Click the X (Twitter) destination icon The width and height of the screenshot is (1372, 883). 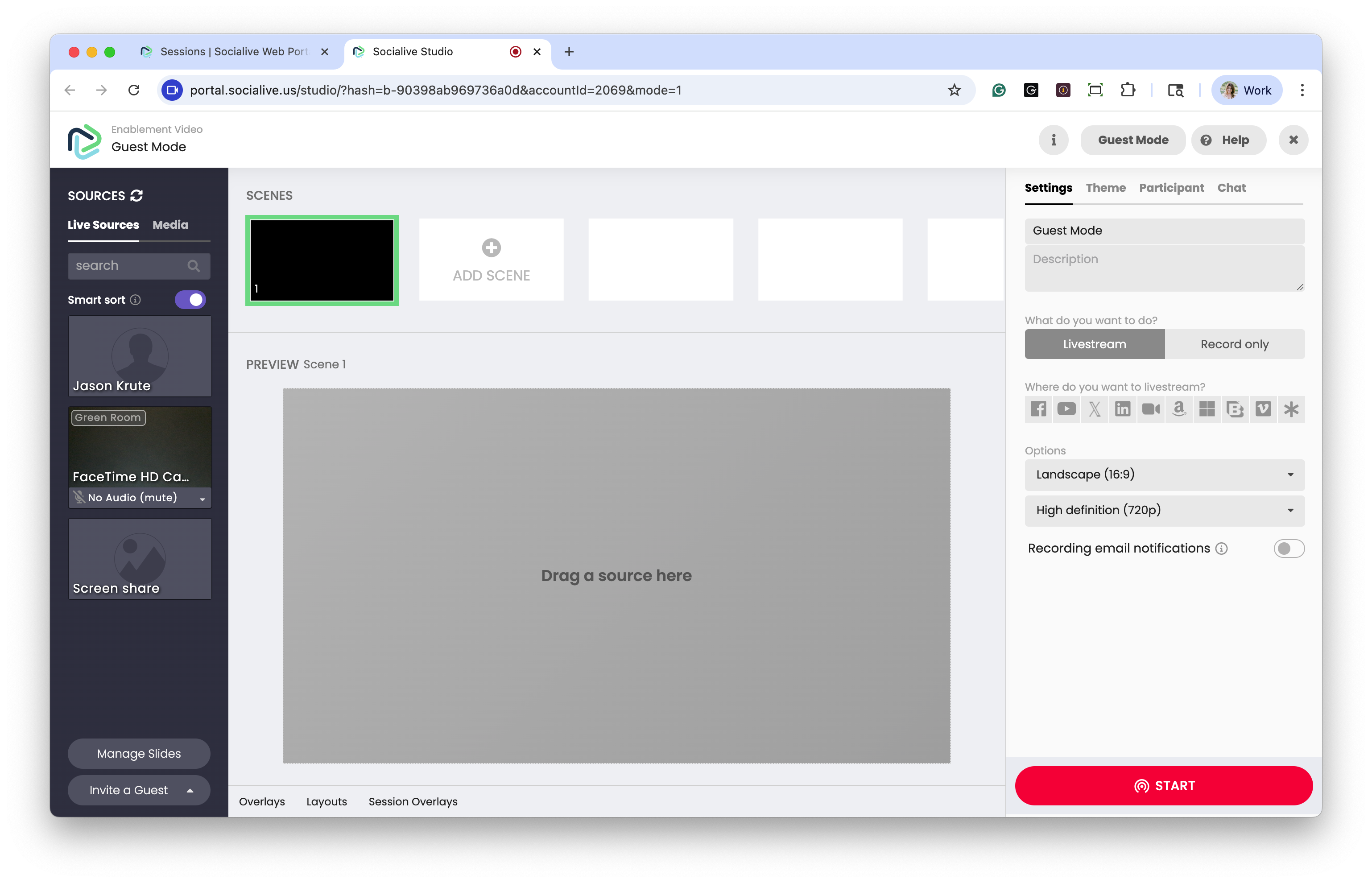(1095, 409)
